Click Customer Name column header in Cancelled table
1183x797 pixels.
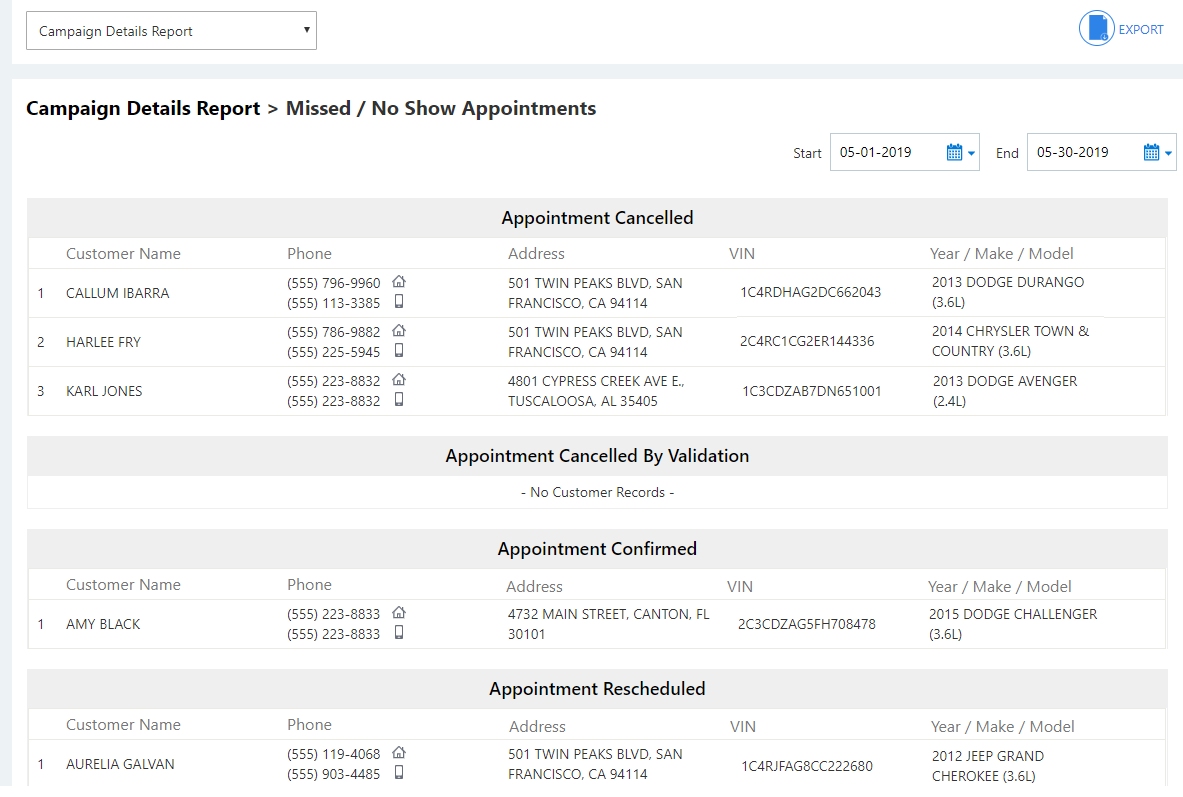click(x=123, y=254)
